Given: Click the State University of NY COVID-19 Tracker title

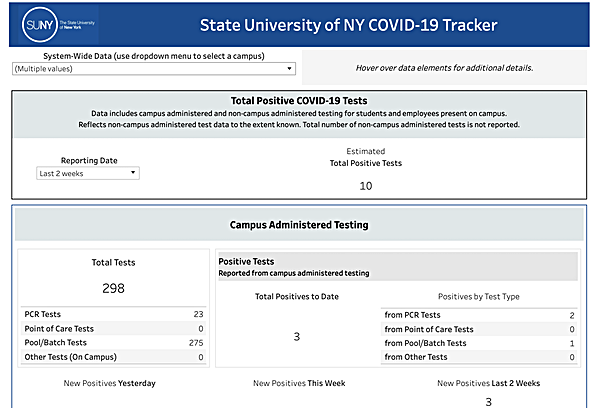Looking at the screenshot, I should tap(347, 23).
